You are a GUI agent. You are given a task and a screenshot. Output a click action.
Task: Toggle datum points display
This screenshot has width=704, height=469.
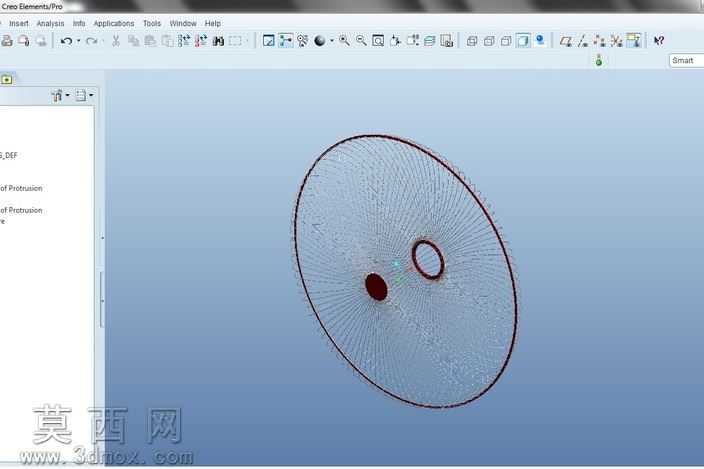pyautogui.click(x=599, y=41)
